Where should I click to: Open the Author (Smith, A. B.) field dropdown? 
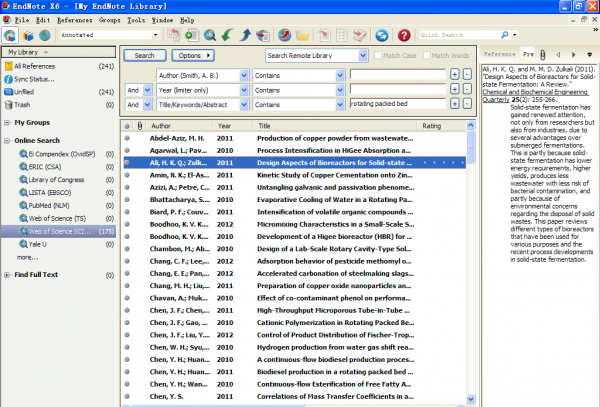(244, 75)
